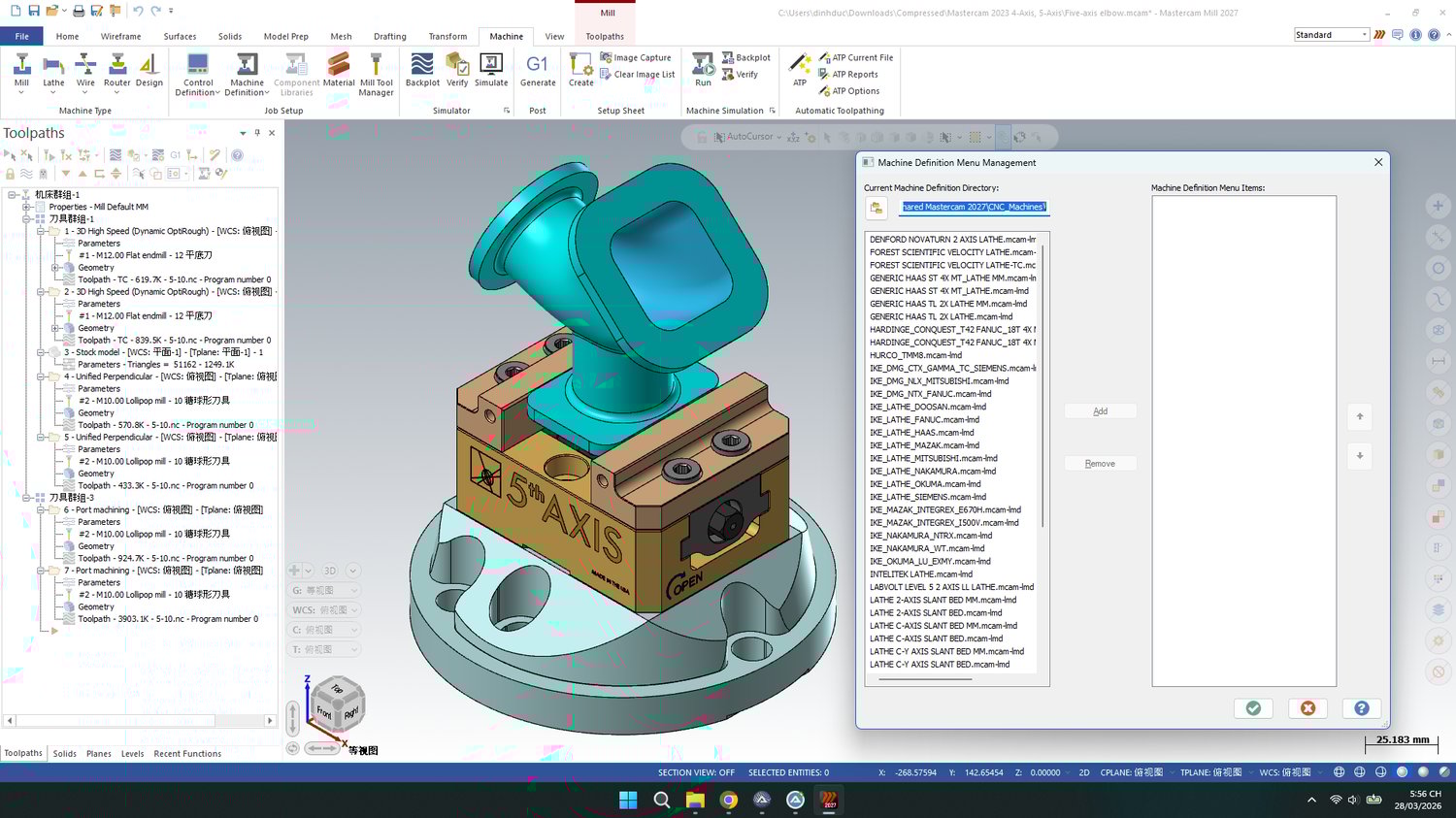Open the Standard ribbon style dropdown

(1364, 35)
